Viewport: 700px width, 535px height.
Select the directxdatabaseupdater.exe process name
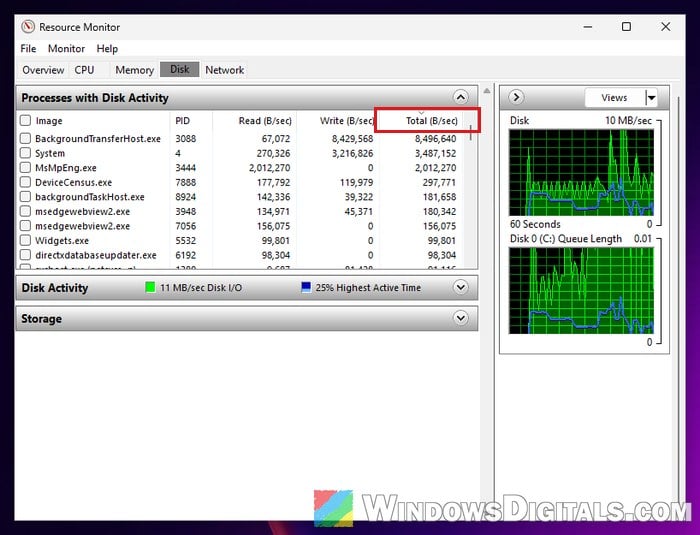96,255
